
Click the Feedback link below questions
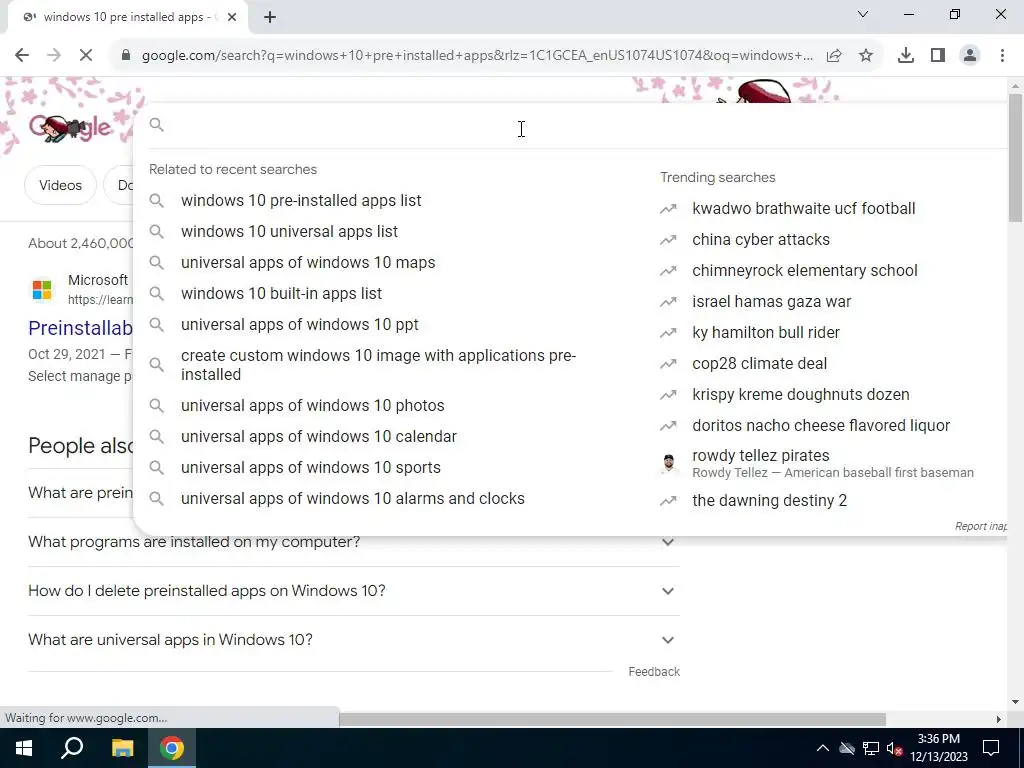click(x=654, y=672)
